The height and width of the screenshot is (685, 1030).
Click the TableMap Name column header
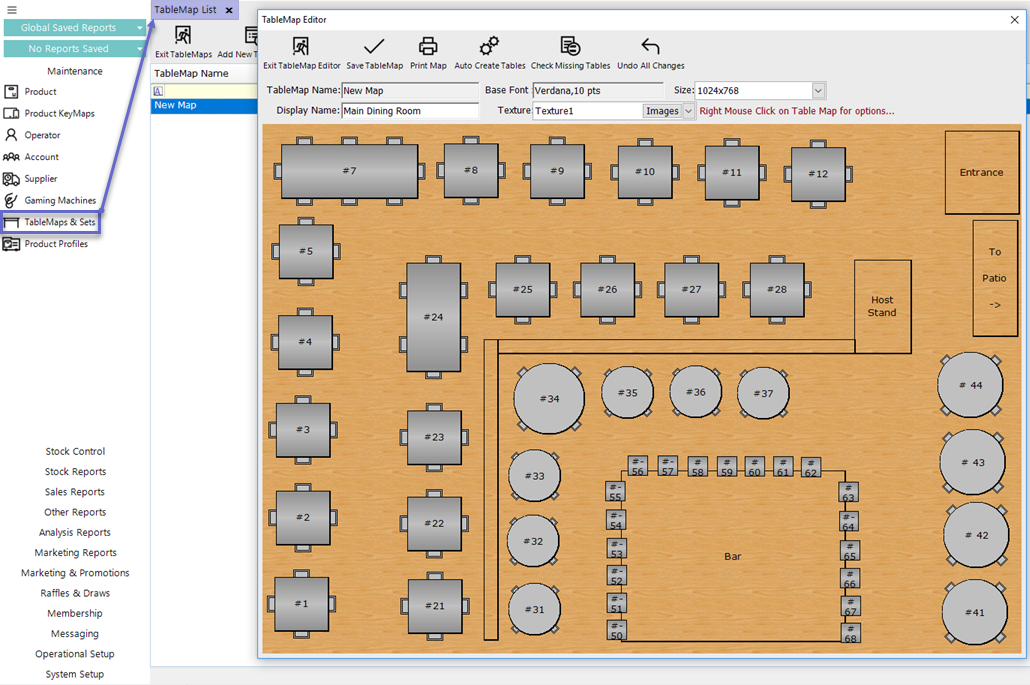pos(204,74)
